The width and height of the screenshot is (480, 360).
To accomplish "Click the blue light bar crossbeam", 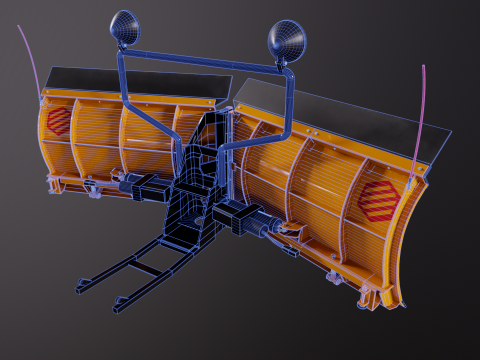I will coord(203,61).
